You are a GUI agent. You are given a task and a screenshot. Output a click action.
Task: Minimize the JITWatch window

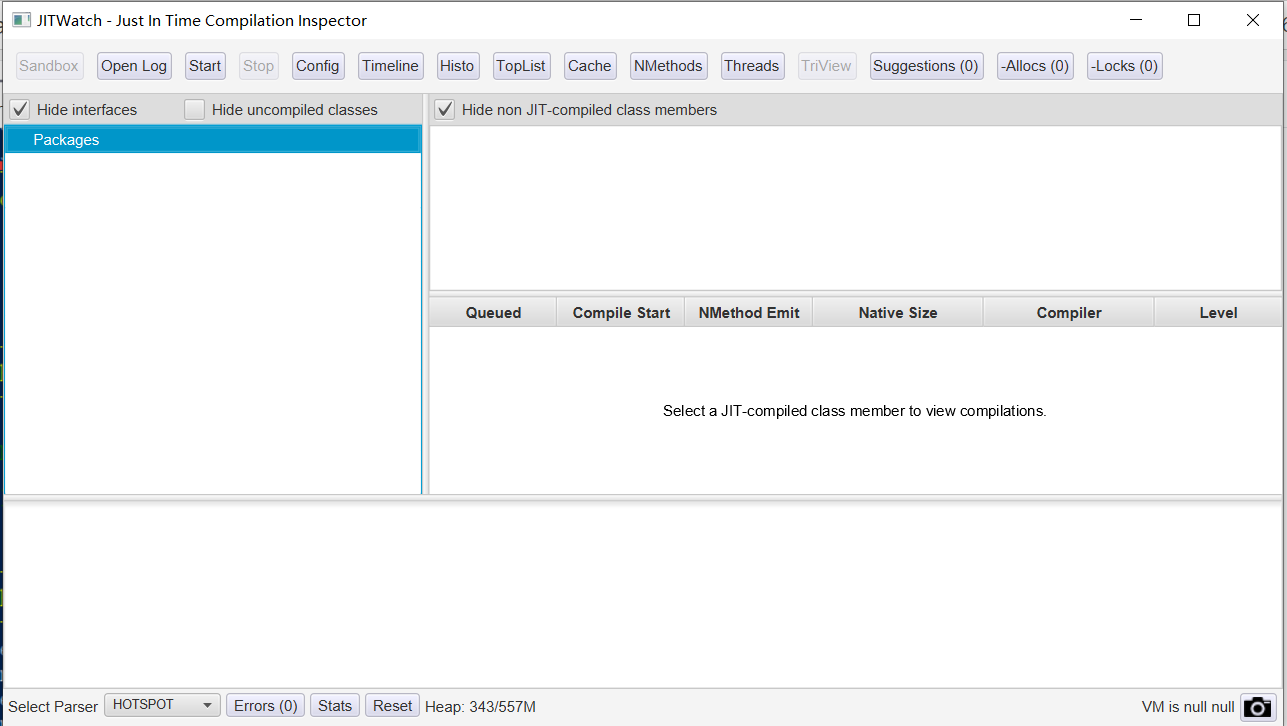coord(1135,20)
